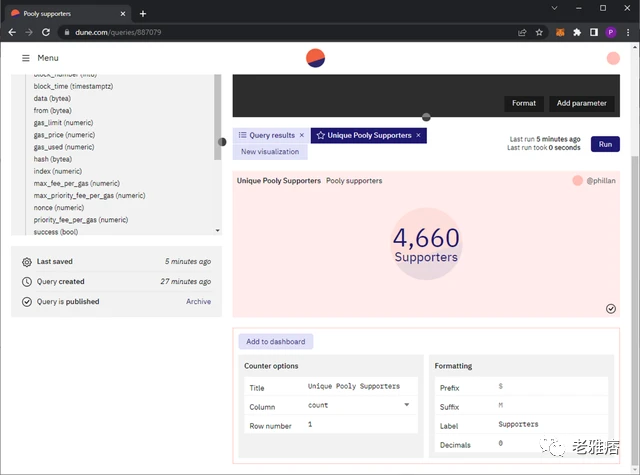Reload the page with refresh icon
Screen dimensions: 640x475
pyautogui.click(x=46, y=32)
